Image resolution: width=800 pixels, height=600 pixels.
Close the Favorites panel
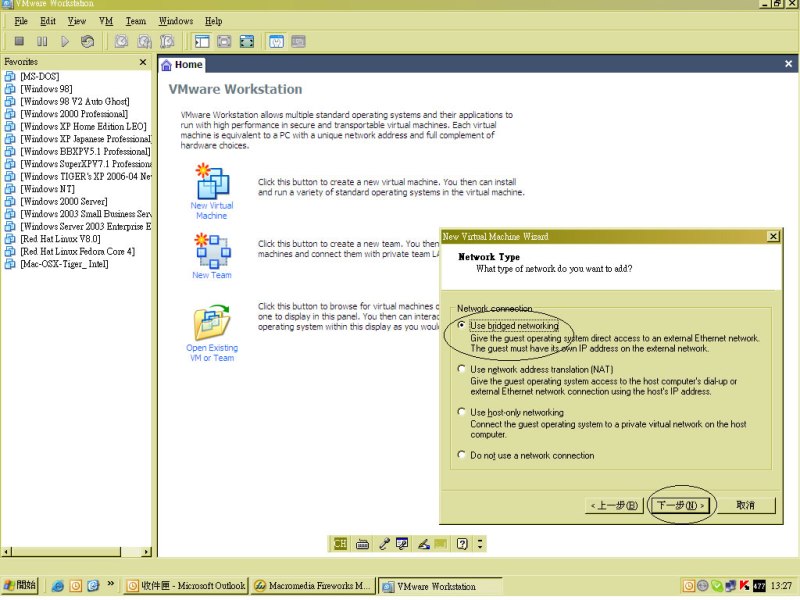point(143,62)
